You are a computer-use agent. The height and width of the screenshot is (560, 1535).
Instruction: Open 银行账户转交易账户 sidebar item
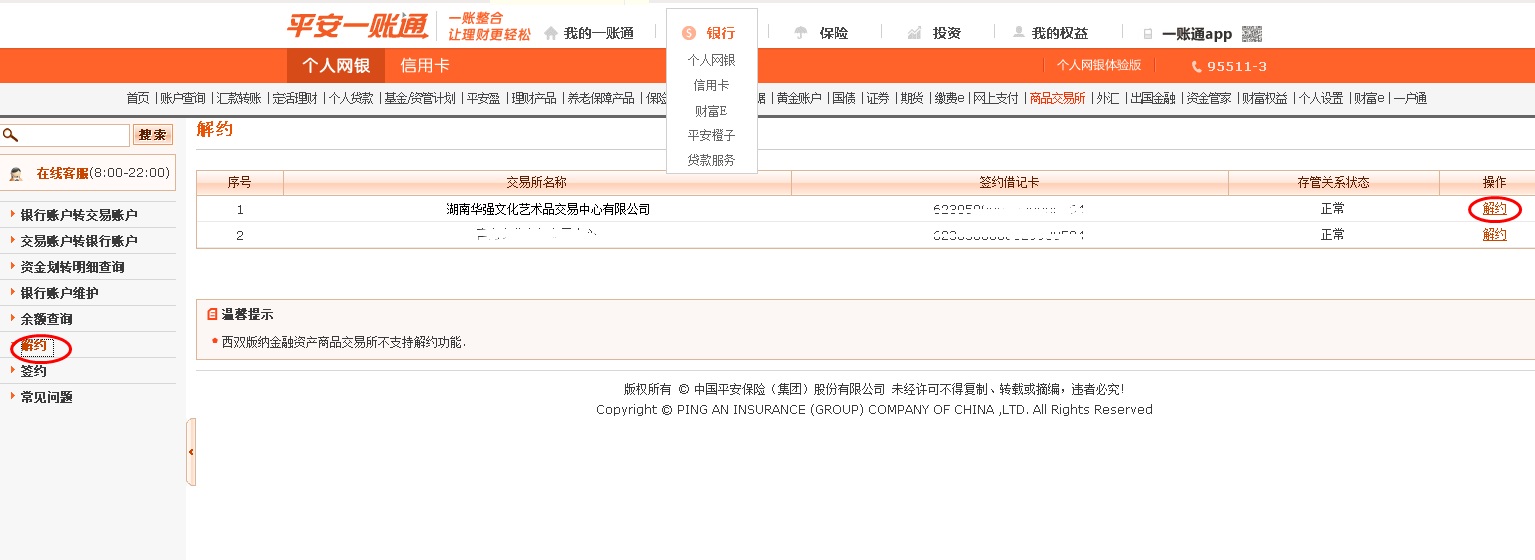79,215
